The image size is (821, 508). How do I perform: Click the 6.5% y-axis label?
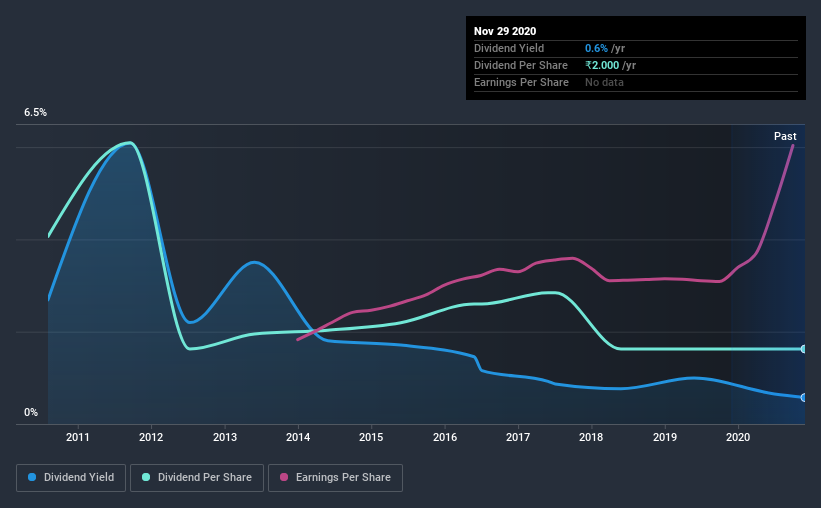pos(35,112)
